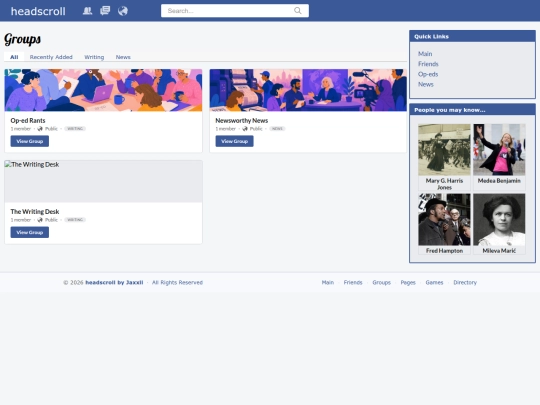
Task: Switch to Recently Added tab
Action: click(51, 57)
